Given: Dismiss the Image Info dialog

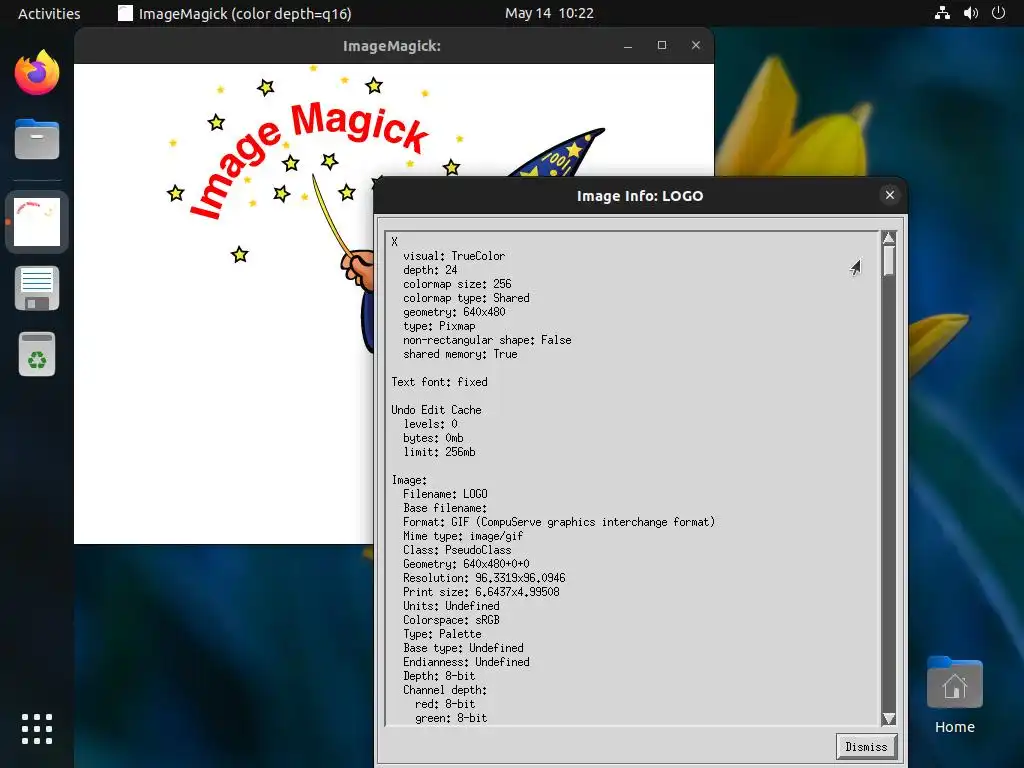Looking at the screenshot, I should pyautogui.click(x=866, y=746).
